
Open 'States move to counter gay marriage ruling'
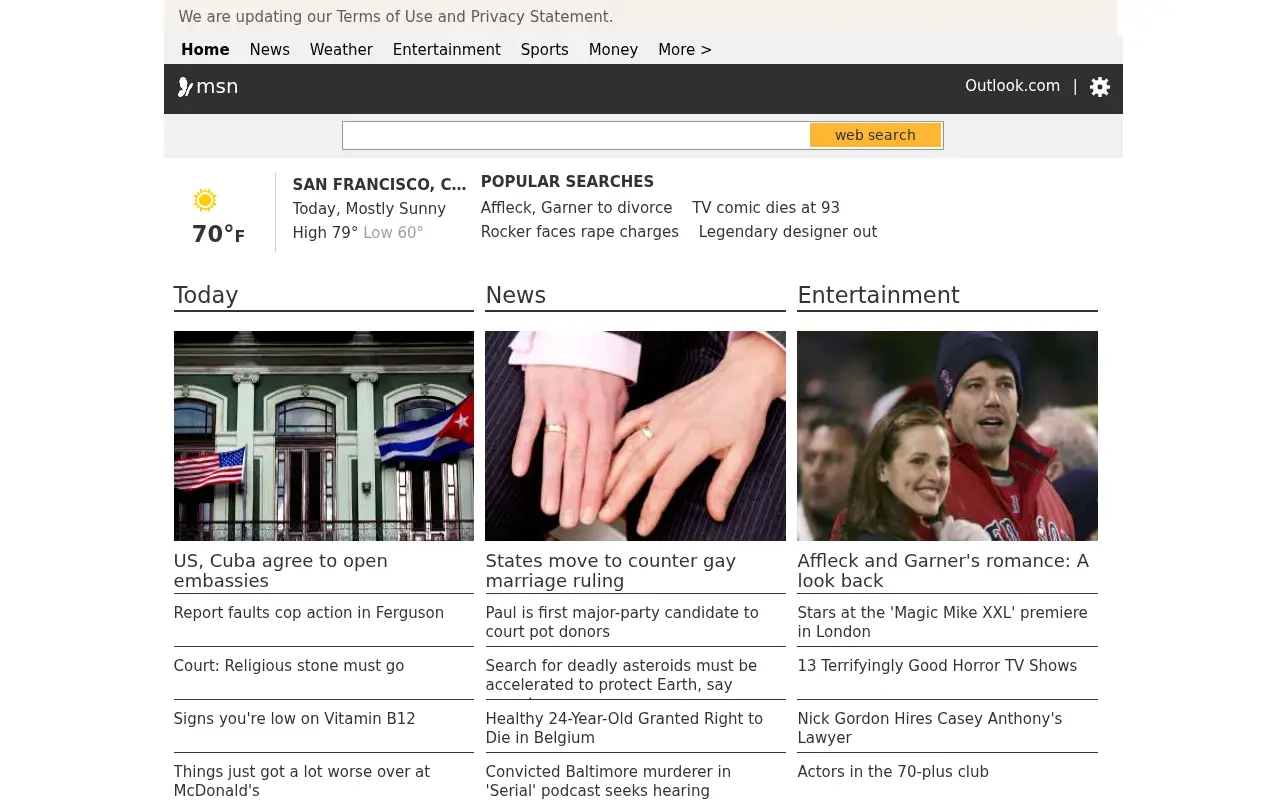tap(611, 571)
